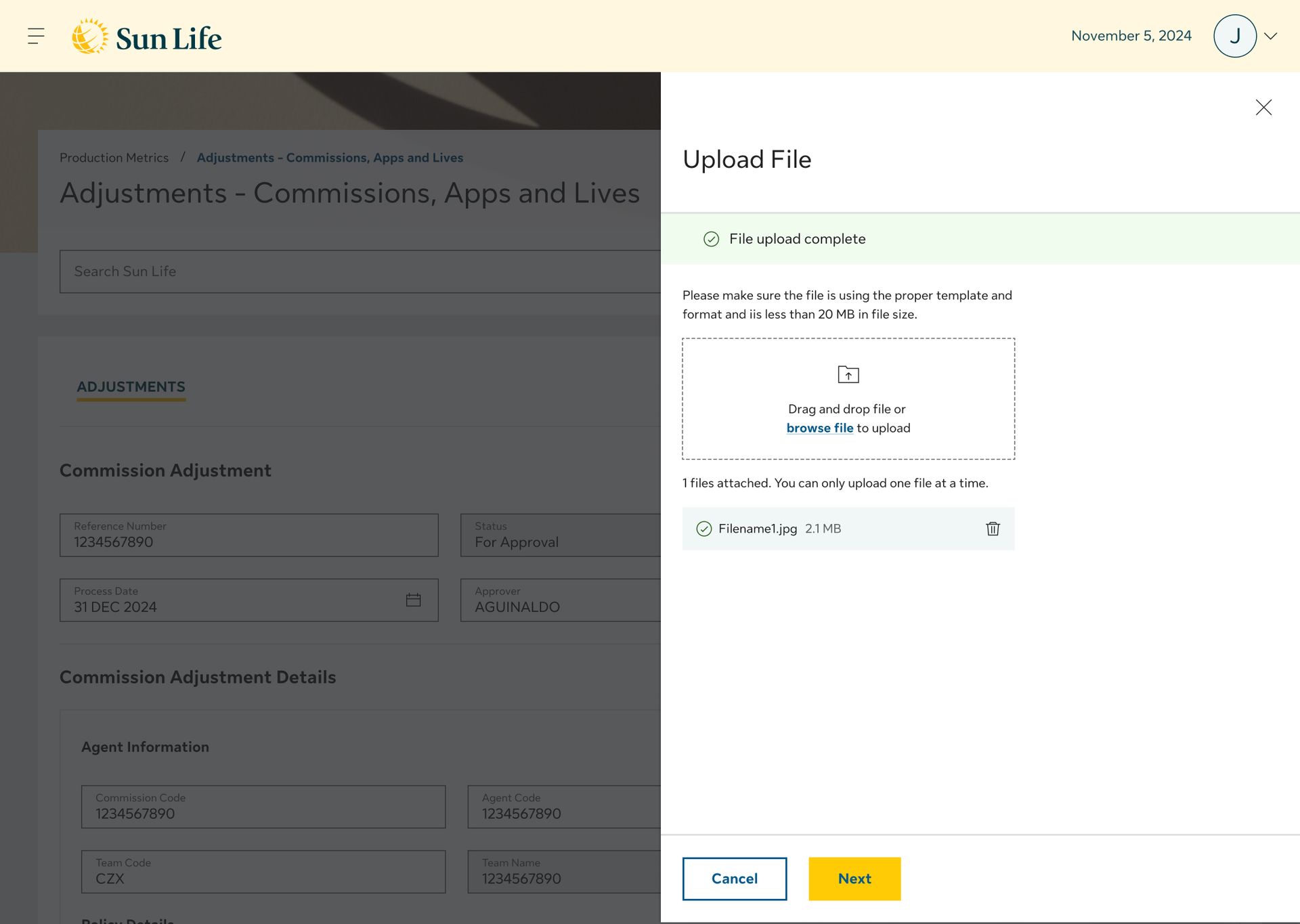Click the Filename1.jpg file name
1300x924 pixels.
[758, 529]
